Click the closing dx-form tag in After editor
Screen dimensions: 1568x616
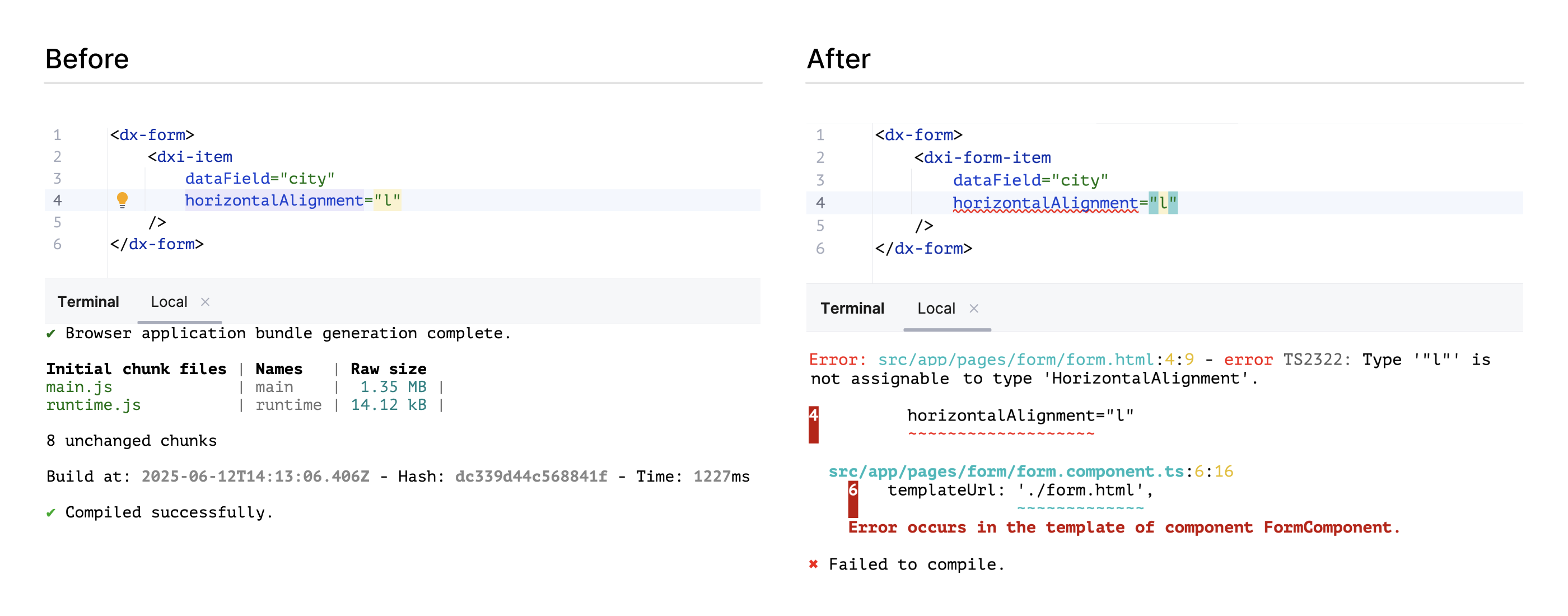(923, 249)
